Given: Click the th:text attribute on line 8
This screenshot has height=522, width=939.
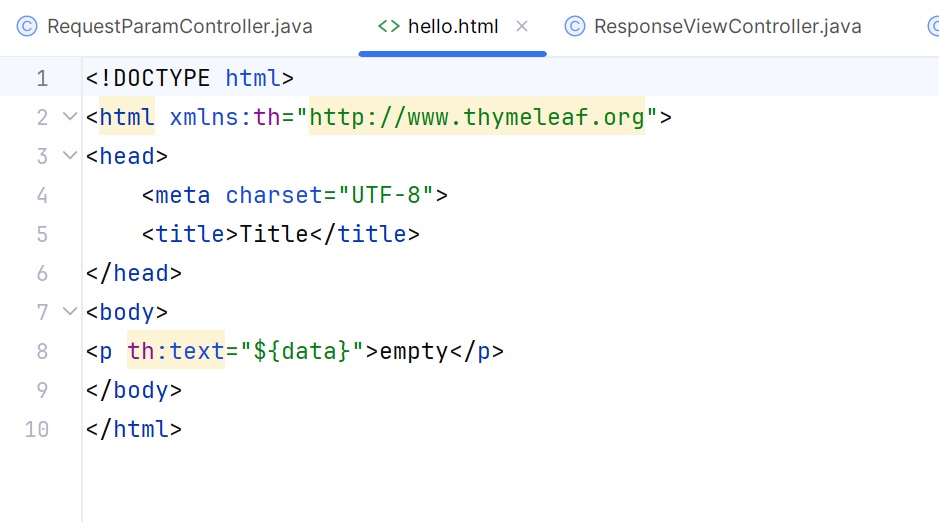Looking at the screenshot, I should point(176,351).
